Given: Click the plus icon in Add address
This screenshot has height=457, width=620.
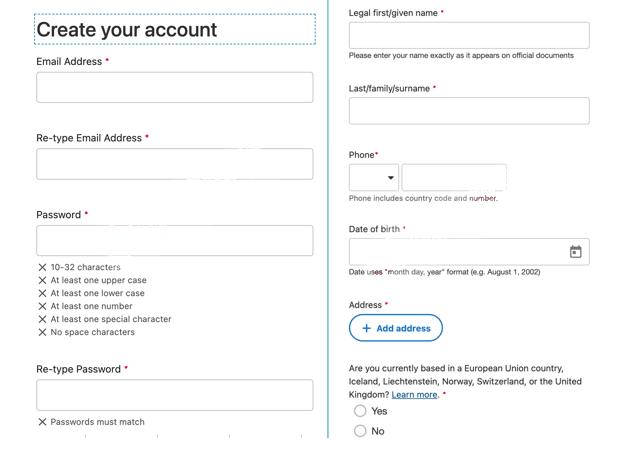Looking at the screenshot, I should (367, 328).
